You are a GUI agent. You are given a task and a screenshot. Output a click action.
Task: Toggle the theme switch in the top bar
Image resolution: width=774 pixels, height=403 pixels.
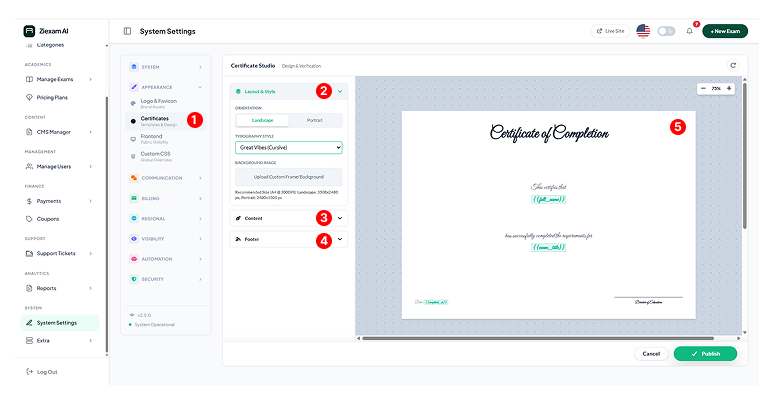pyautogui.click(x=666, y=31)
